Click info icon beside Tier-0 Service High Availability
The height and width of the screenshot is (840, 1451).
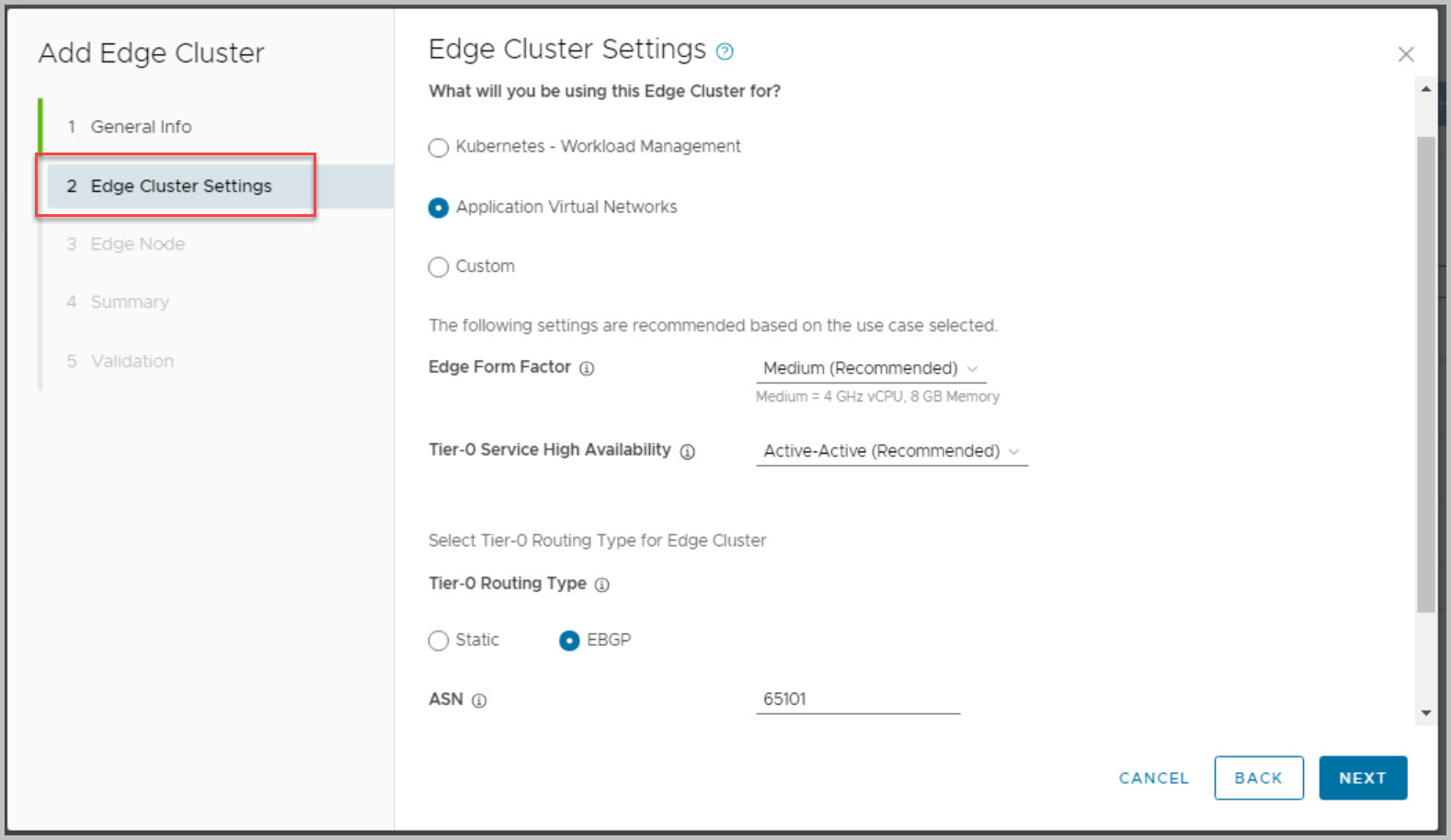click(x=687, y=451)
